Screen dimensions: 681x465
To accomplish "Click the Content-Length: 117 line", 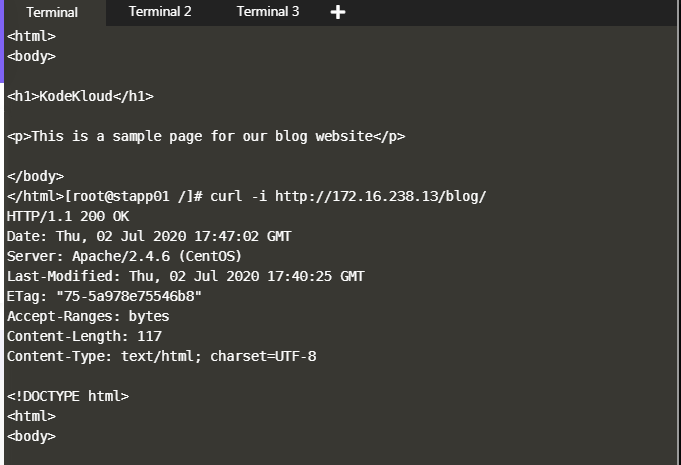I will [x=84, y=336].
